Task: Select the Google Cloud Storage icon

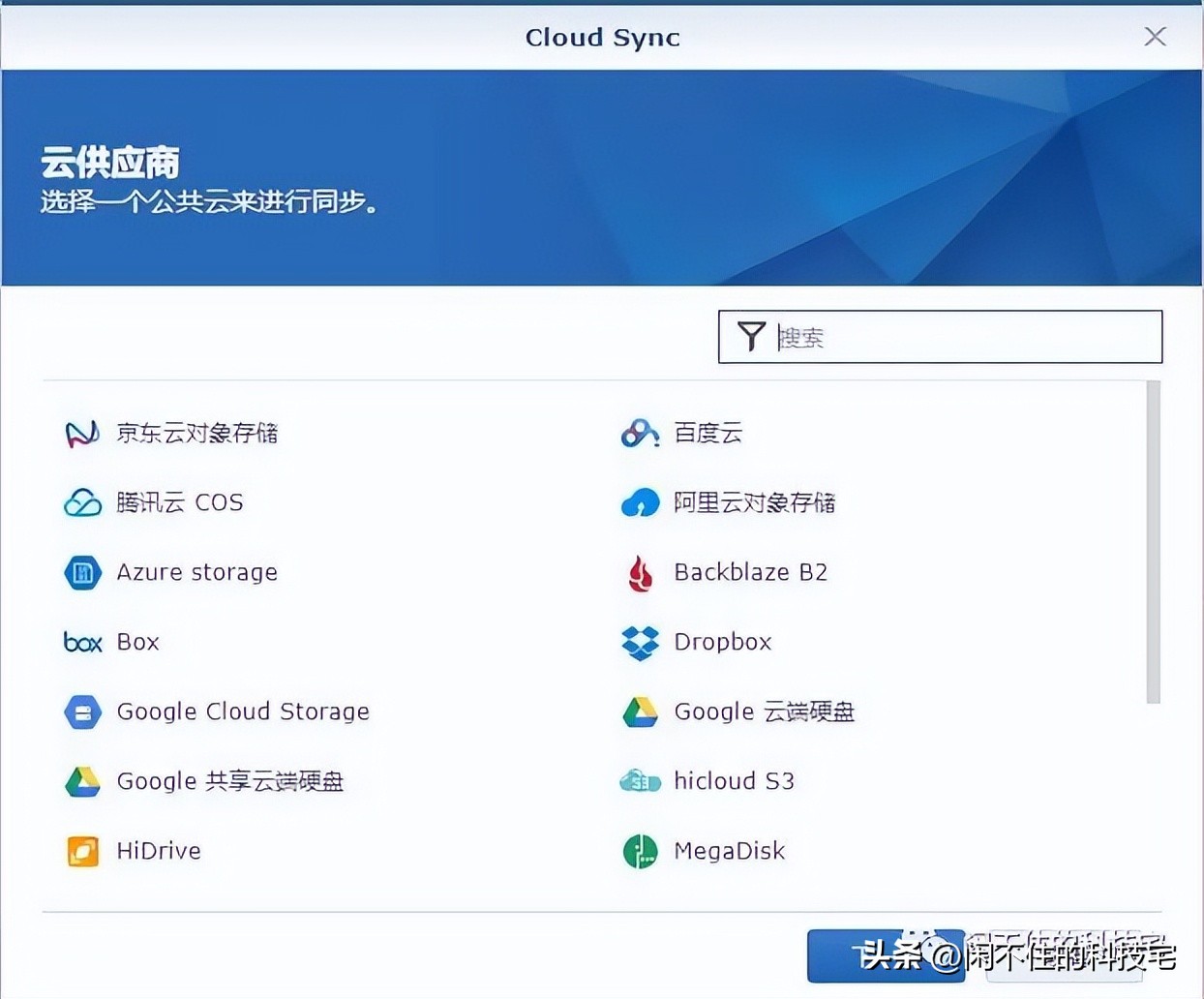Action: point(82,711)
